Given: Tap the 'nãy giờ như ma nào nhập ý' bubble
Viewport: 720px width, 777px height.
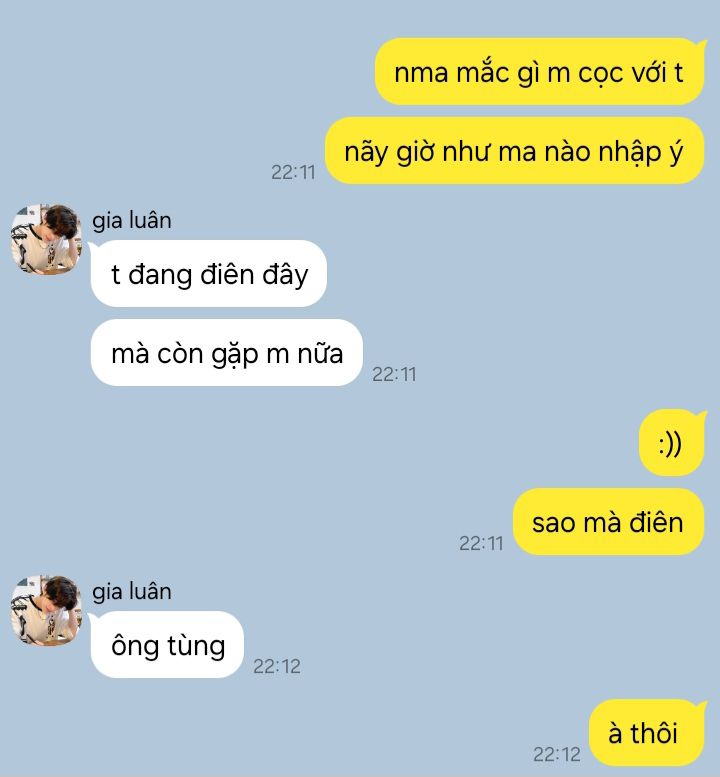Looking at the screenshot, I should pyautogui.click(x=514, y=151).
